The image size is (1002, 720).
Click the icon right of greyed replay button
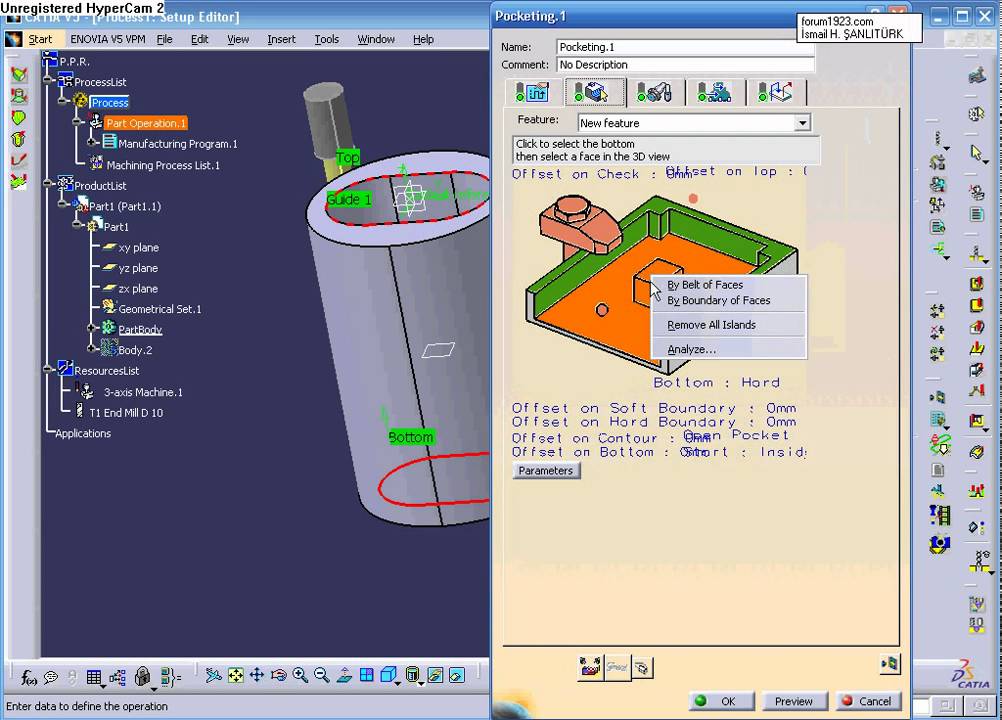[x=642, y=668]
